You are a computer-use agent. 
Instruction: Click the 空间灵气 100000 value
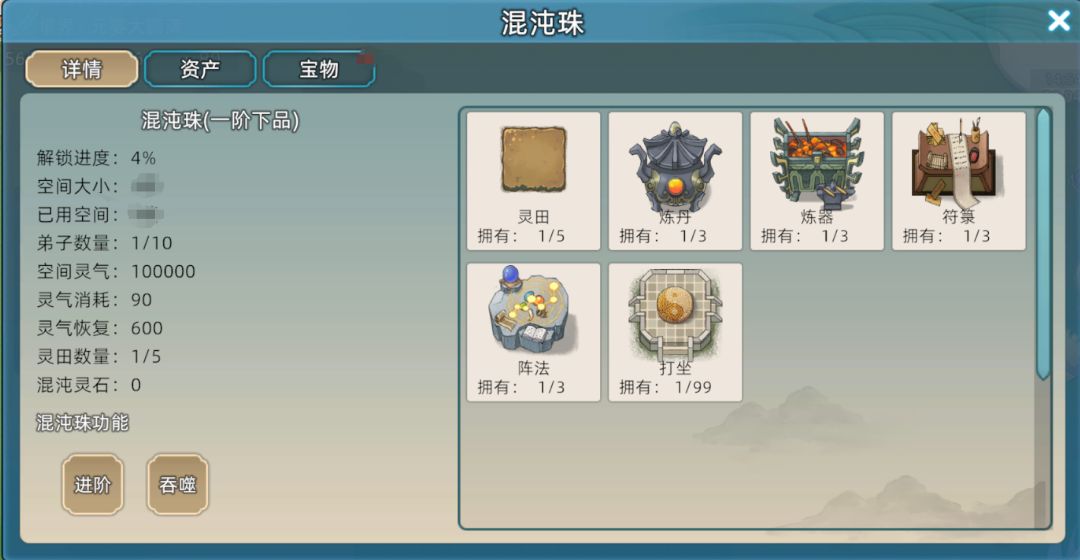click(x=163, y=271)
